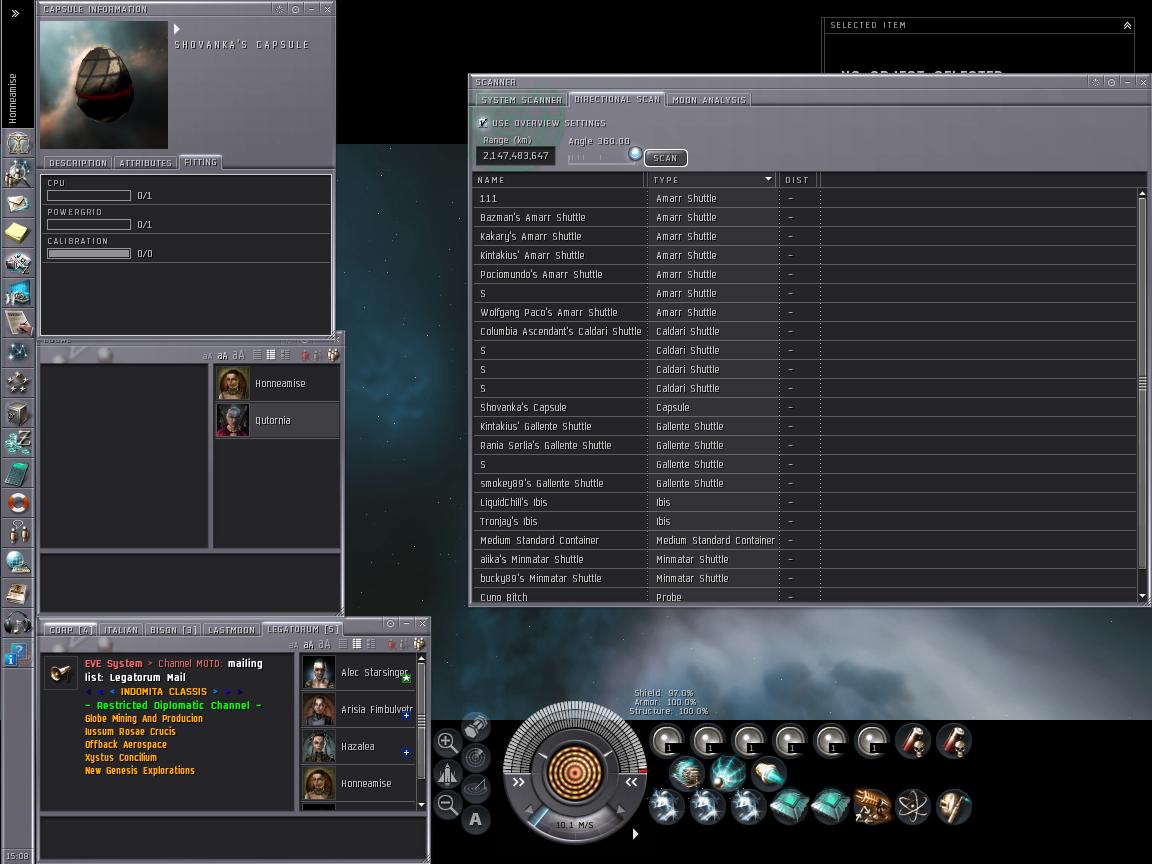Click the atom symbol module icon

point(912,807)
